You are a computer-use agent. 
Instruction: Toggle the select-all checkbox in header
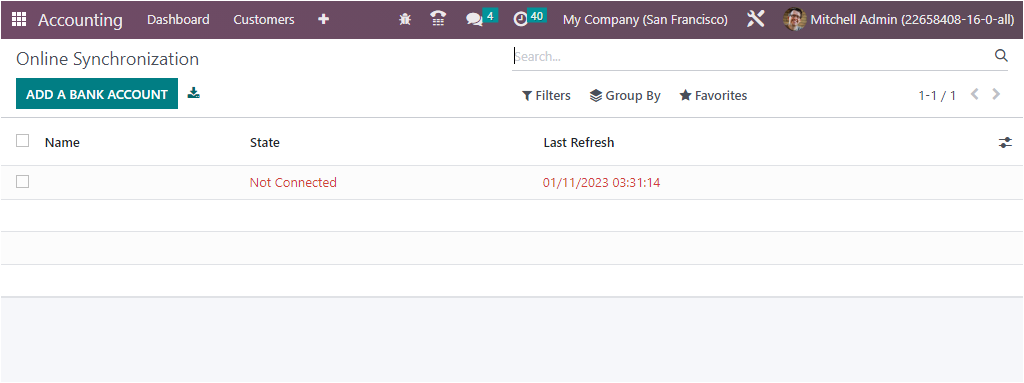click(23, 141)
